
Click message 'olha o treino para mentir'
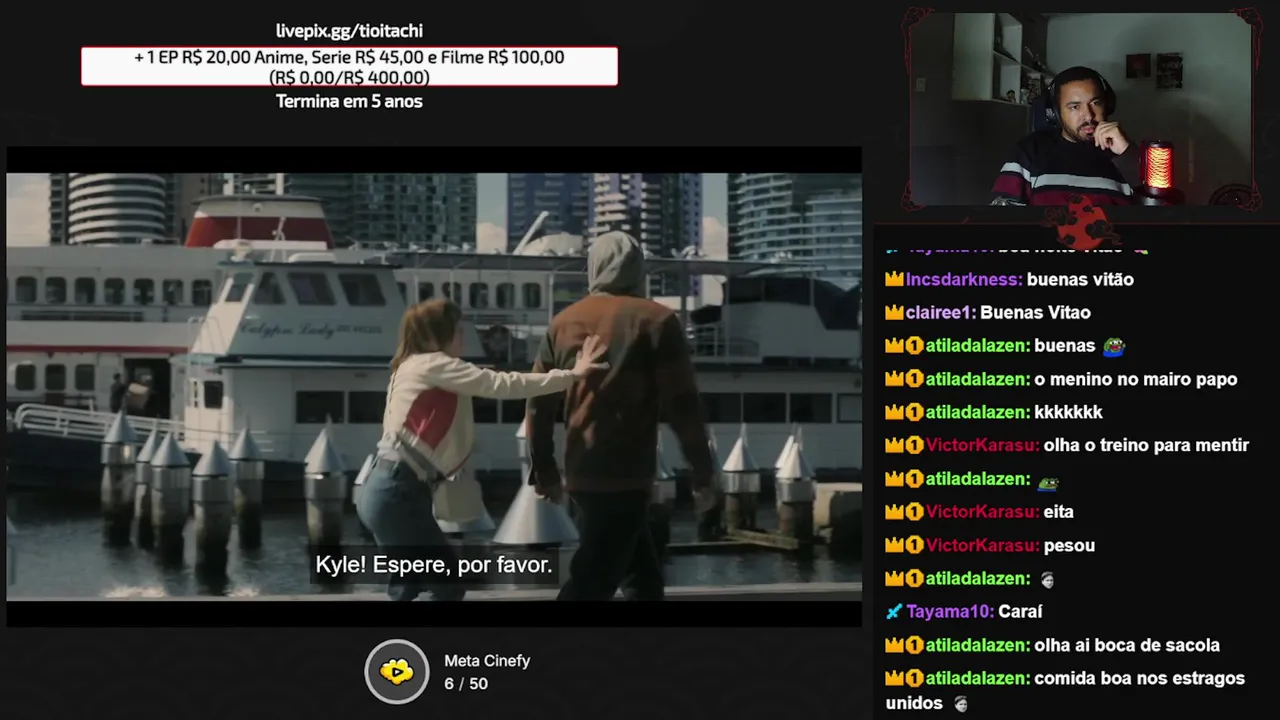point(1146,445)
